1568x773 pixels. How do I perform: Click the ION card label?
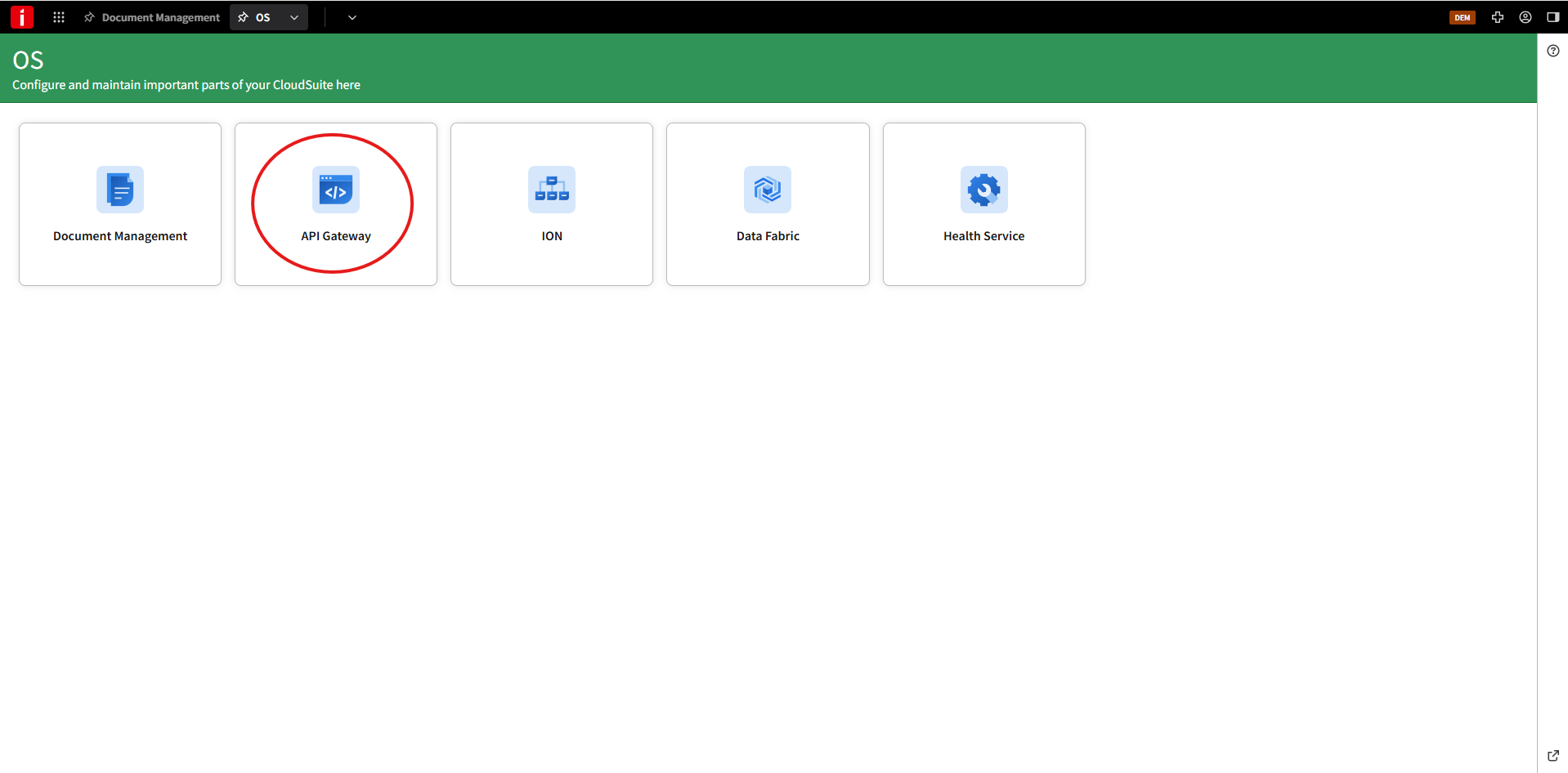552,236
